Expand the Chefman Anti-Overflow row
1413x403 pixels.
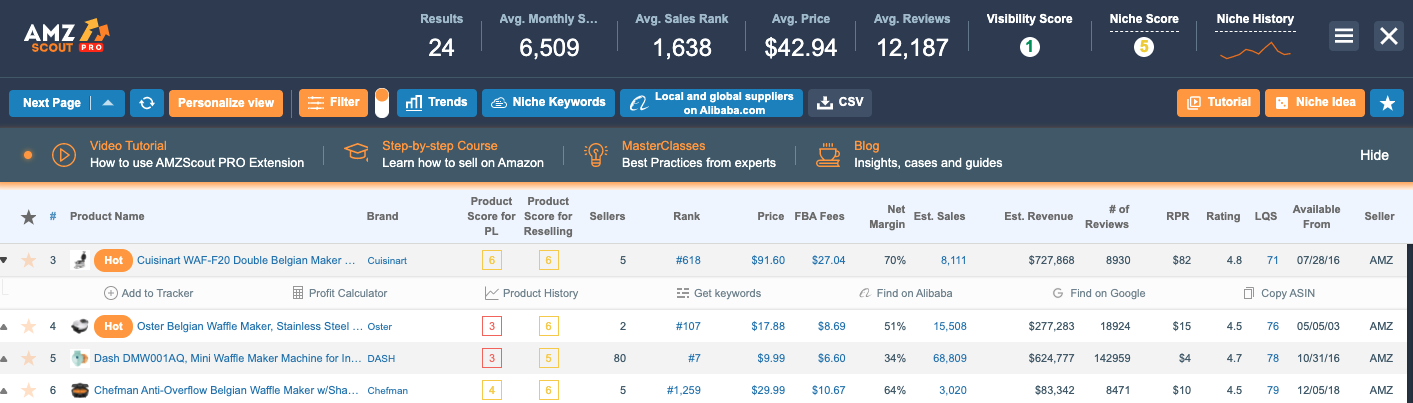(x=4, y=390)
